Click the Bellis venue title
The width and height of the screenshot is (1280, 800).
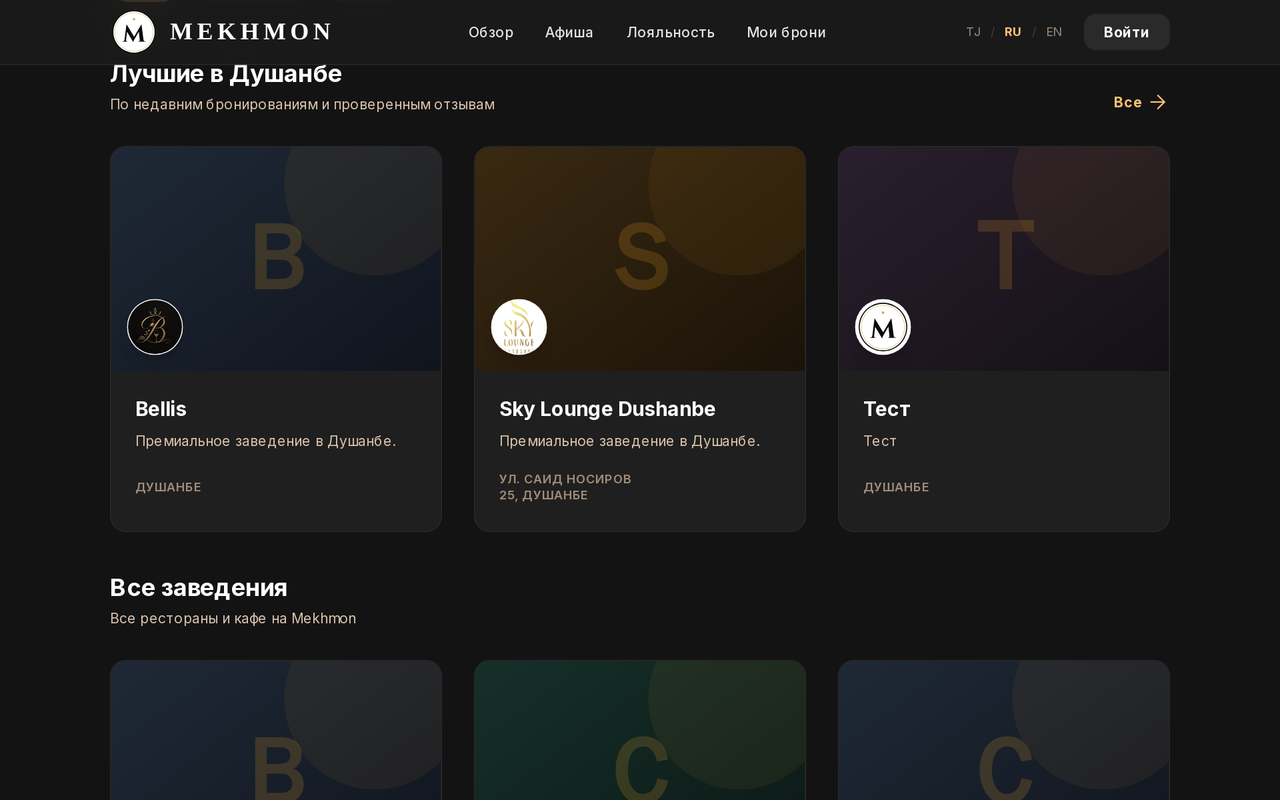point(161,409)
